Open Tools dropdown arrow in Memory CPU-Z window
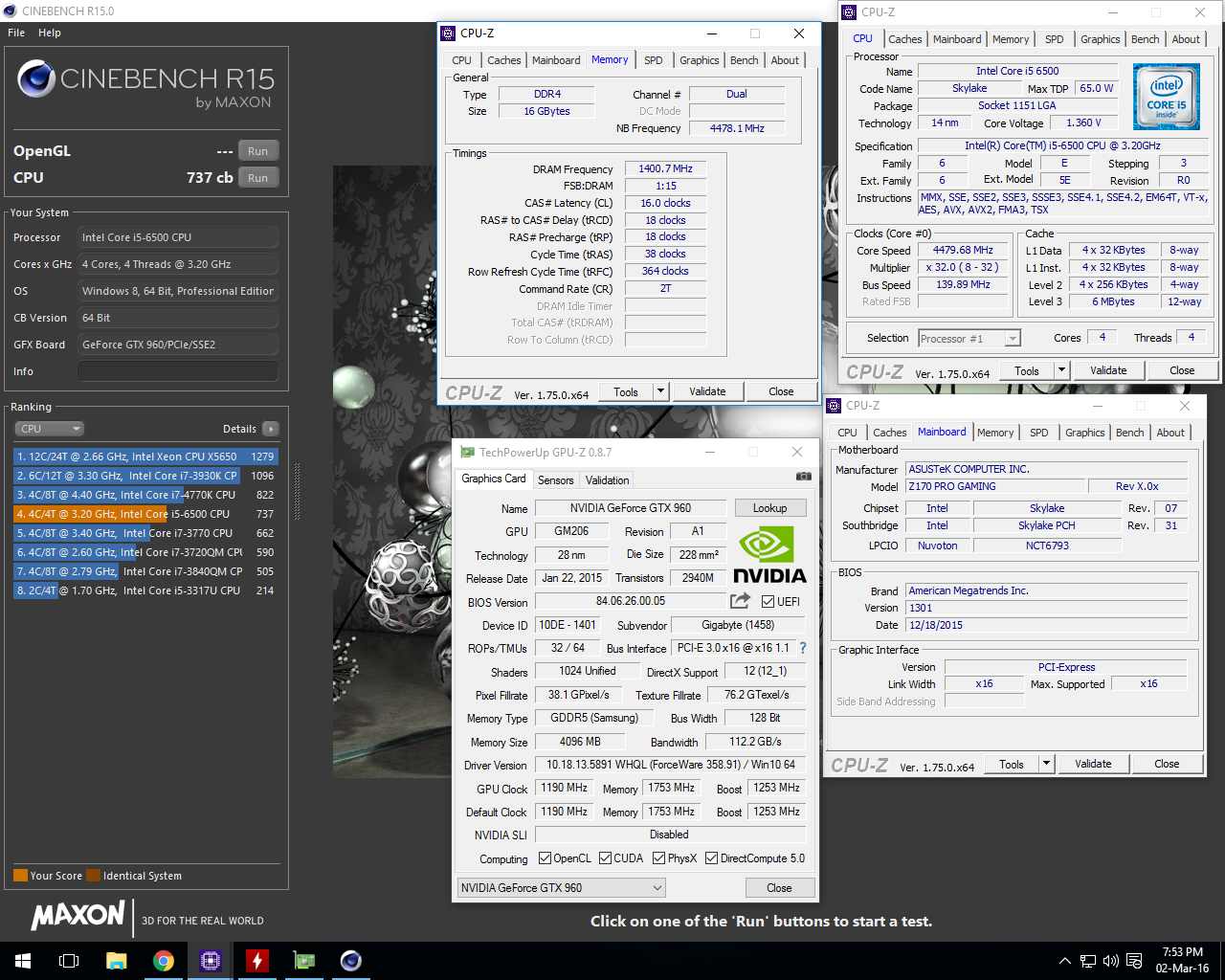Image resolution: width=1225 pixels, height=980 pixels. click(660, 391)
